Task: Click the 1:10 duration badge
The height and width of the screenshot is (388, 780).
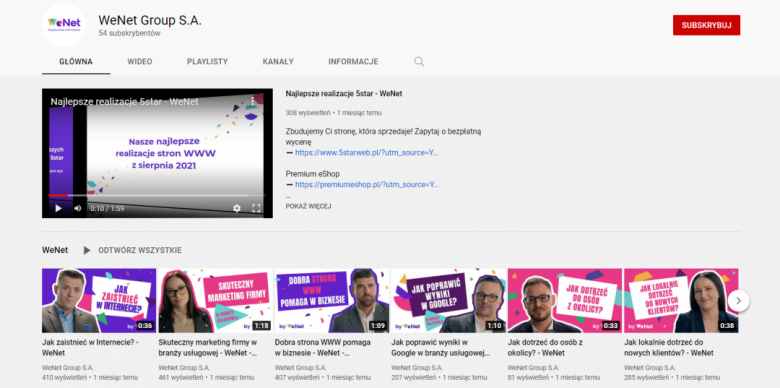Action: (x=494, y=326)
